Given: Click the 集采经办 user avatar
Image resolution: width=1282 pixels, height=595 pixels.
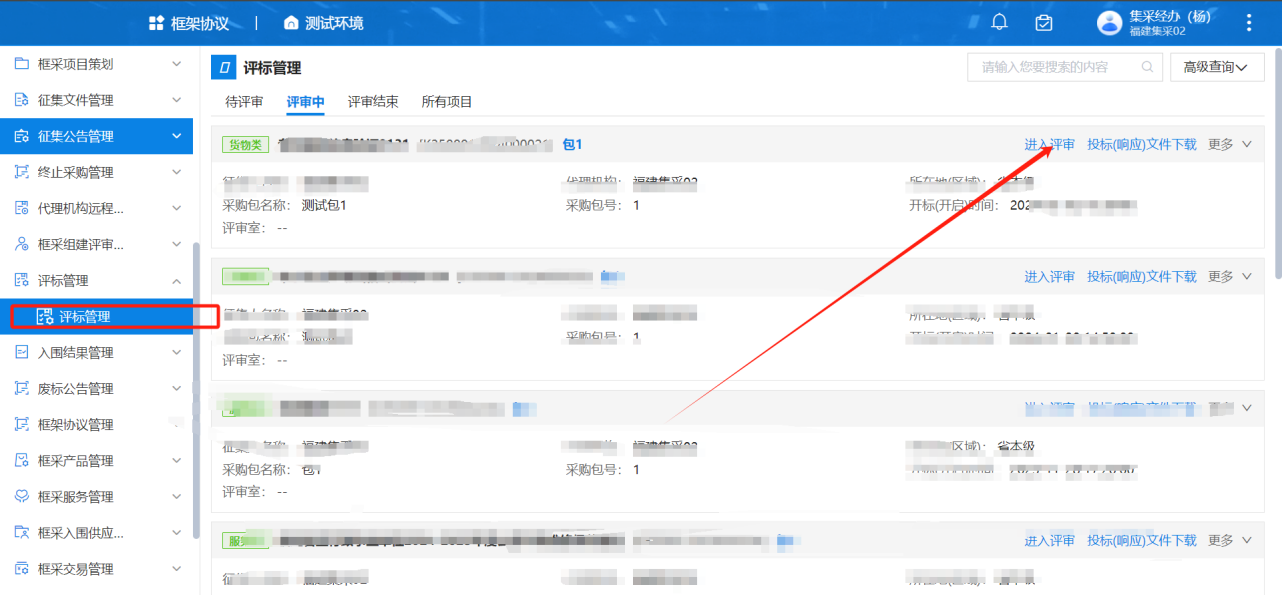Looking at the screenshot, I should [x=1110, y=22].
